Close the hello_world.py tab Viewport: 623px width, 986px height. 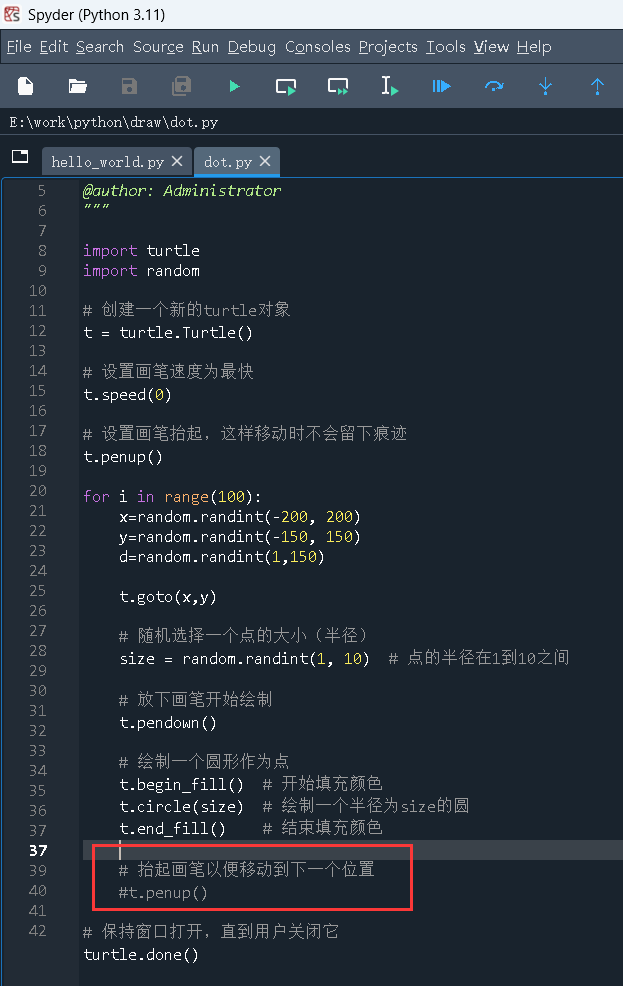point(177,160)
